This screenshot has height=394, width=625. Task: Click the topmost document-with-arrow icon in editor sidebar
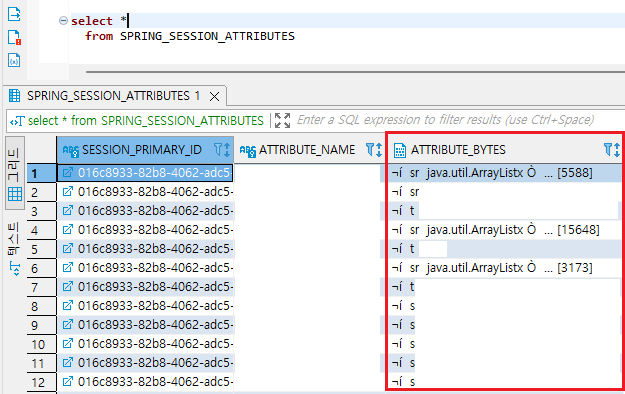pyautogui.click(x=14, y=14)
